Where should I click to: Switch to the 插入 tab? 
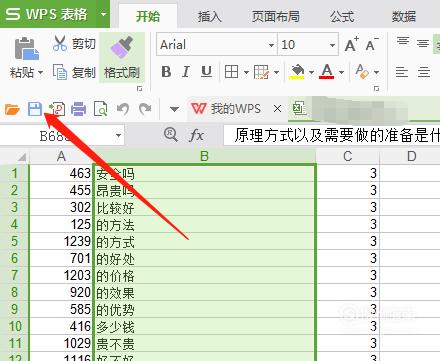(x=209, y=16)
